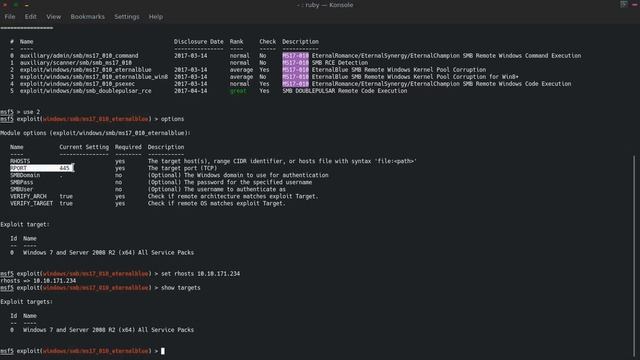Open the Bookmarks menu
Viewport: 640px width, 360px height.
87,17
